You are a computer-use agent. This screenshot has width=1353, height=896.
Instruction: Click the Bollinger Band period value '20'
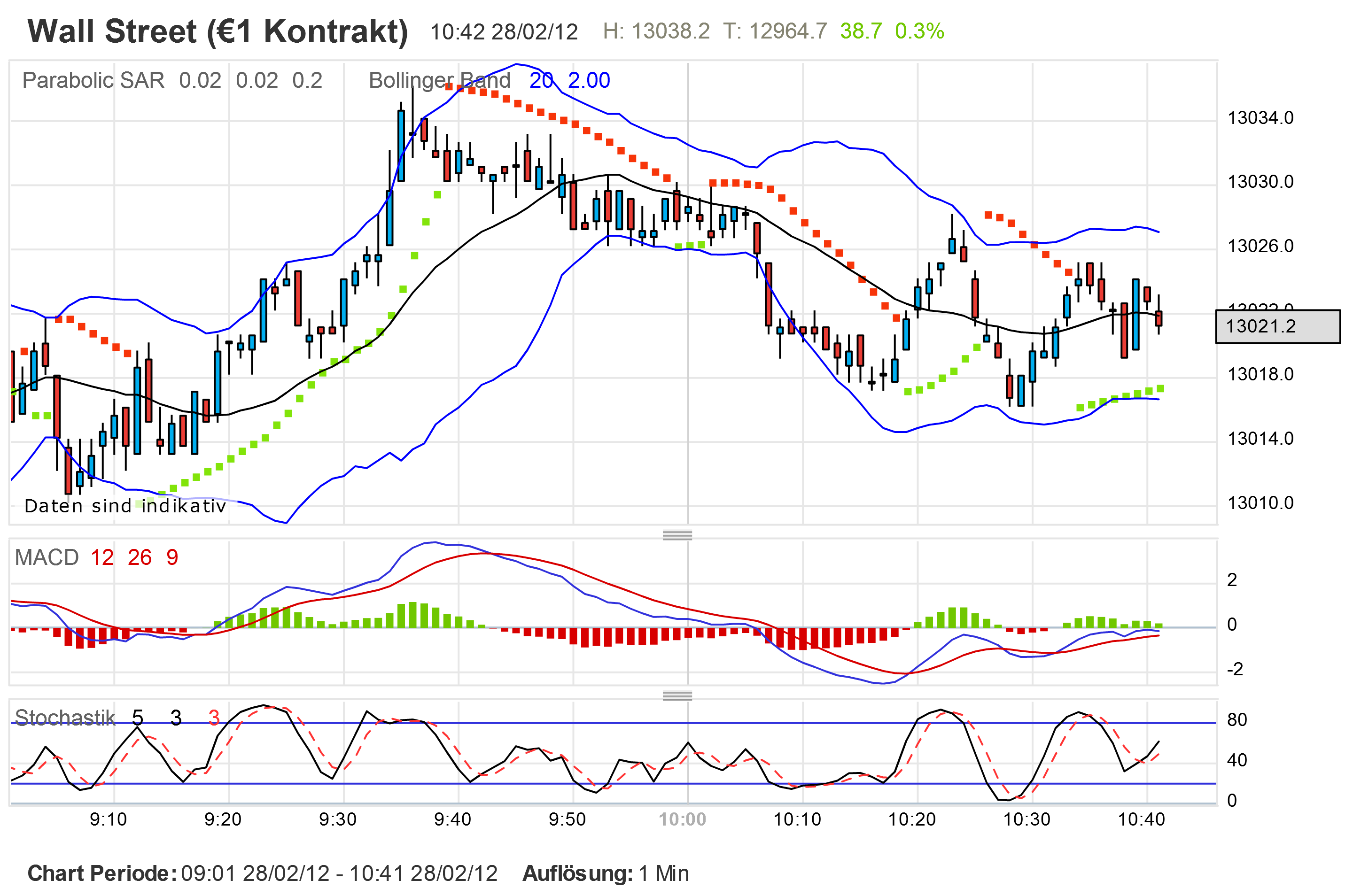coord(541,81)
